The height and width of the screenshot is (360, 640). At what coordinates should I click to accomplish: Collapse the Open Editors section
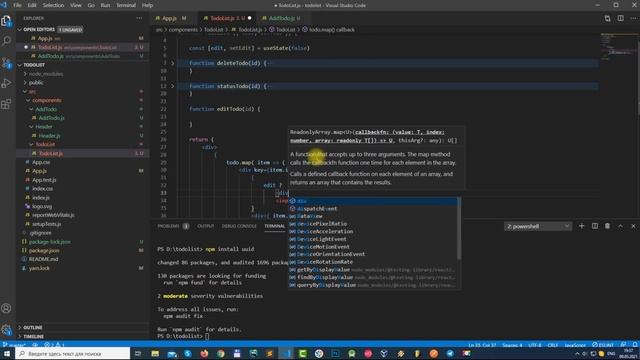point(20,29)
